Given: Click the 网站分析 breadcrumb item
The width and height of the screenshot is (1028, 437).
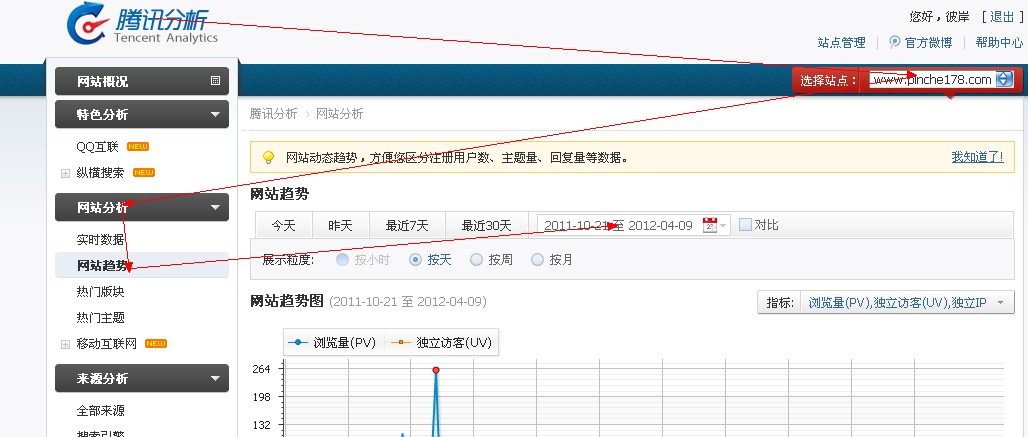Looking at the screenshot, I should coord(339,113).
